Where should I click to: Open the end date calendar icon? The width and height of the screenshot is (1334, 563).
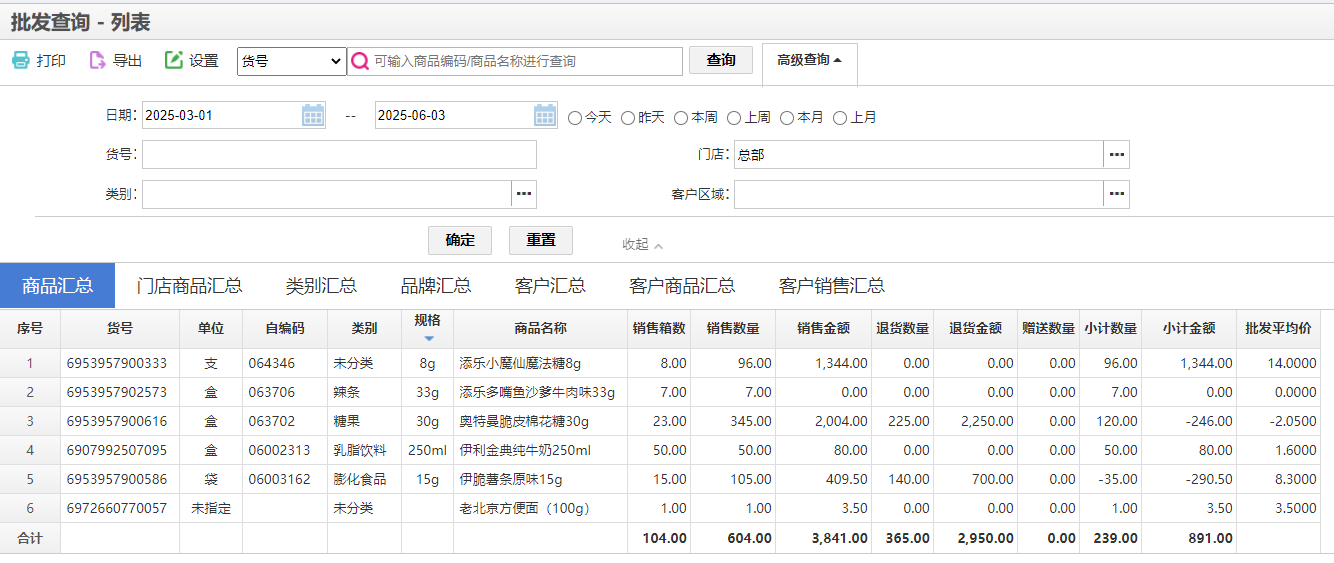click(x=545, y=115)
